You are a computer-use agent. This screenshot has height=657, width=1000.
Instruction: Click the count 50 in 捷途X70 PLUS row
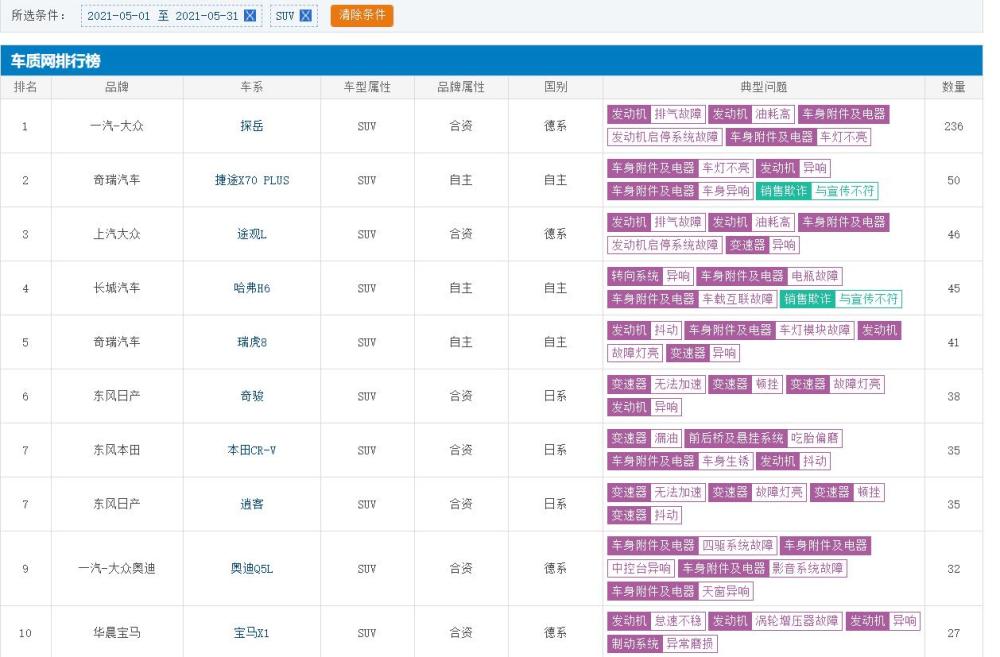[953, 181]
